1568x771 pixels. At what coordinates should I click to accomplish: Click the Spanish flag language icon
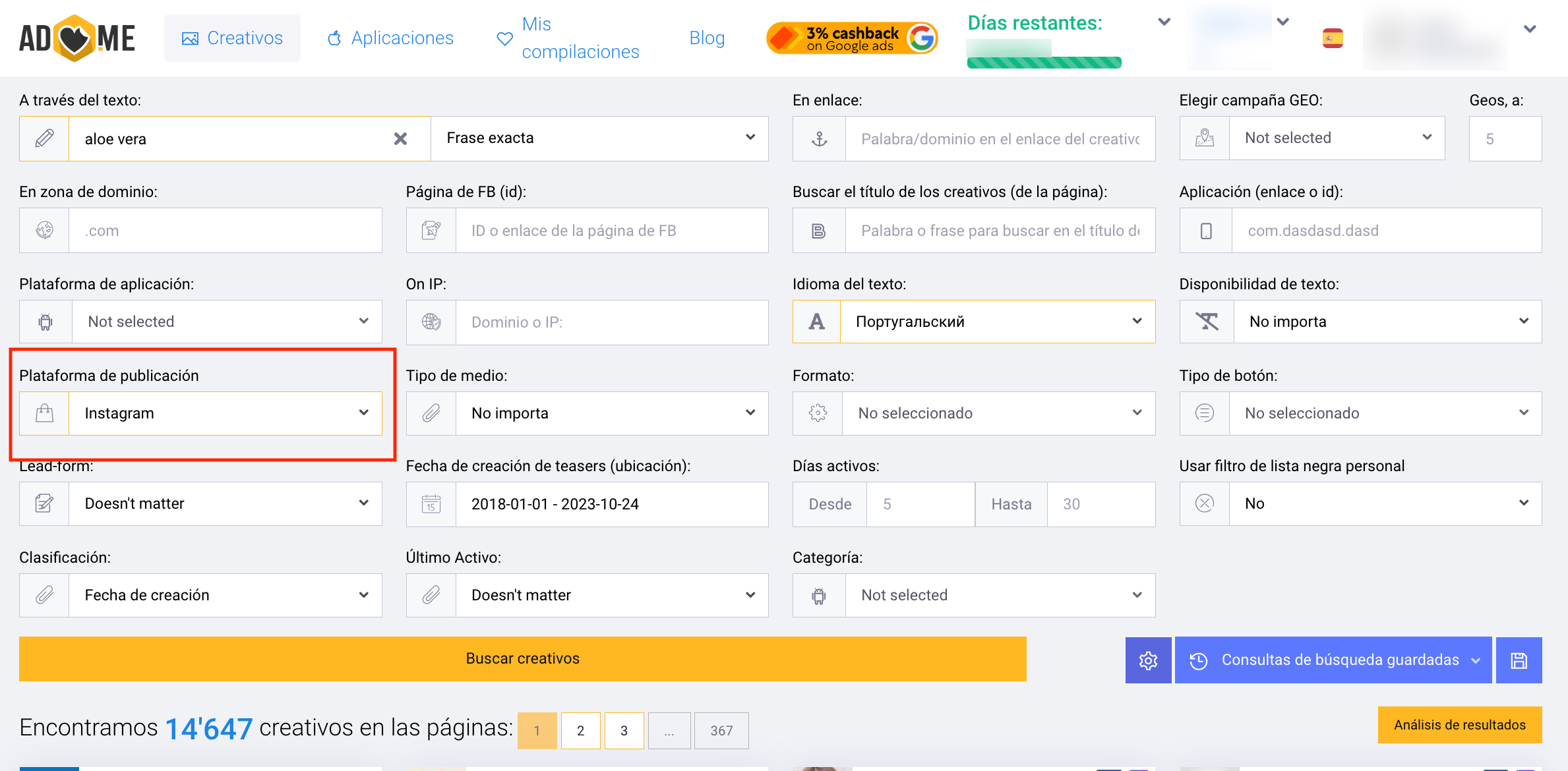tap(1333, 38)
